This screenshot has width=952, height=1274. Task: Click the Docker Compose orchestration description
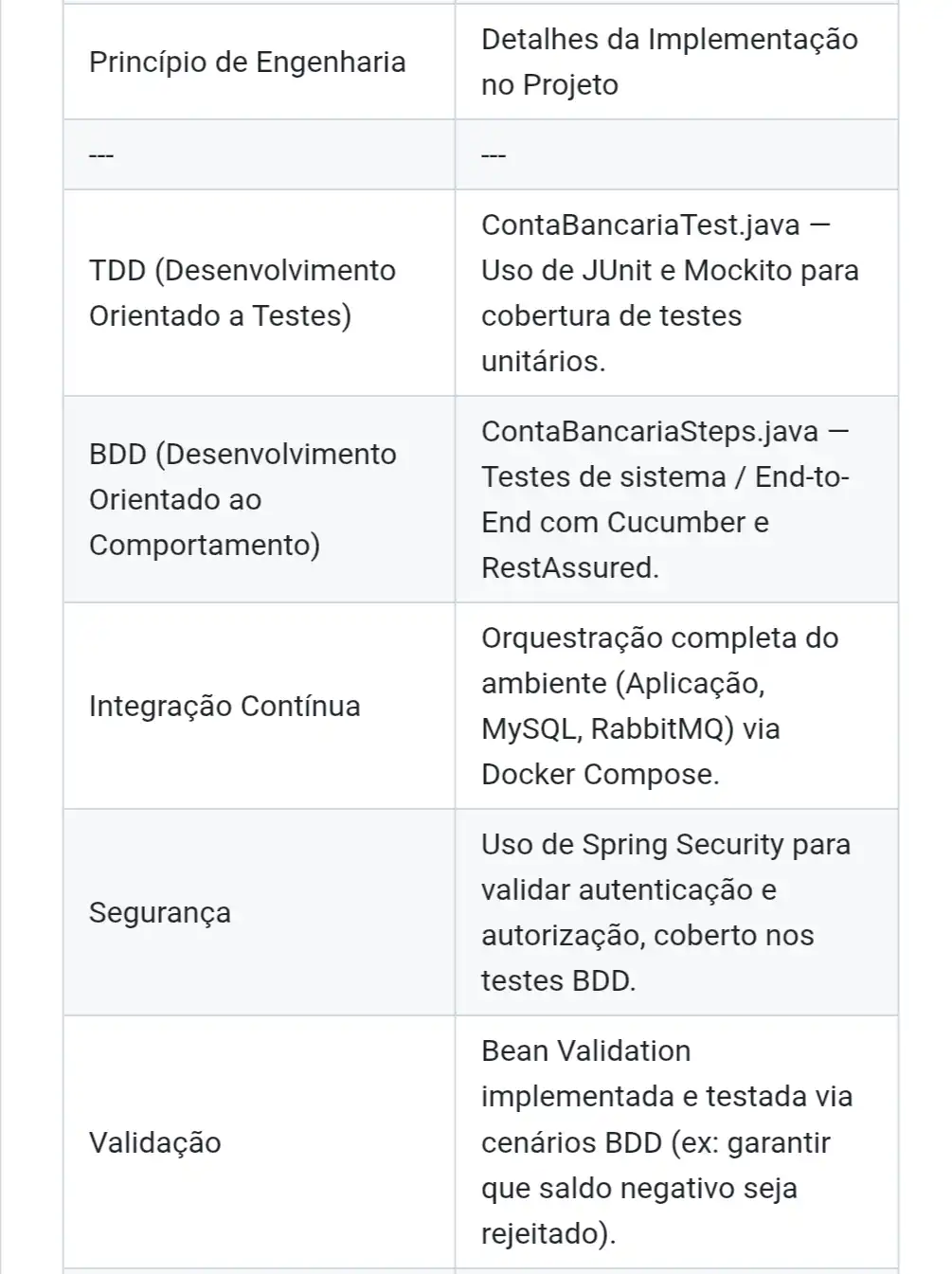pos(659,706)
